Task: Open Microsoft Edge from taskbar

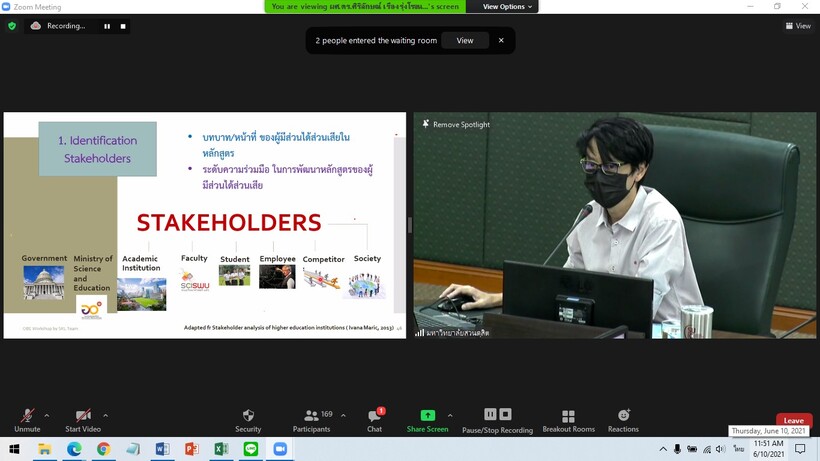Action: click(74, 449)
